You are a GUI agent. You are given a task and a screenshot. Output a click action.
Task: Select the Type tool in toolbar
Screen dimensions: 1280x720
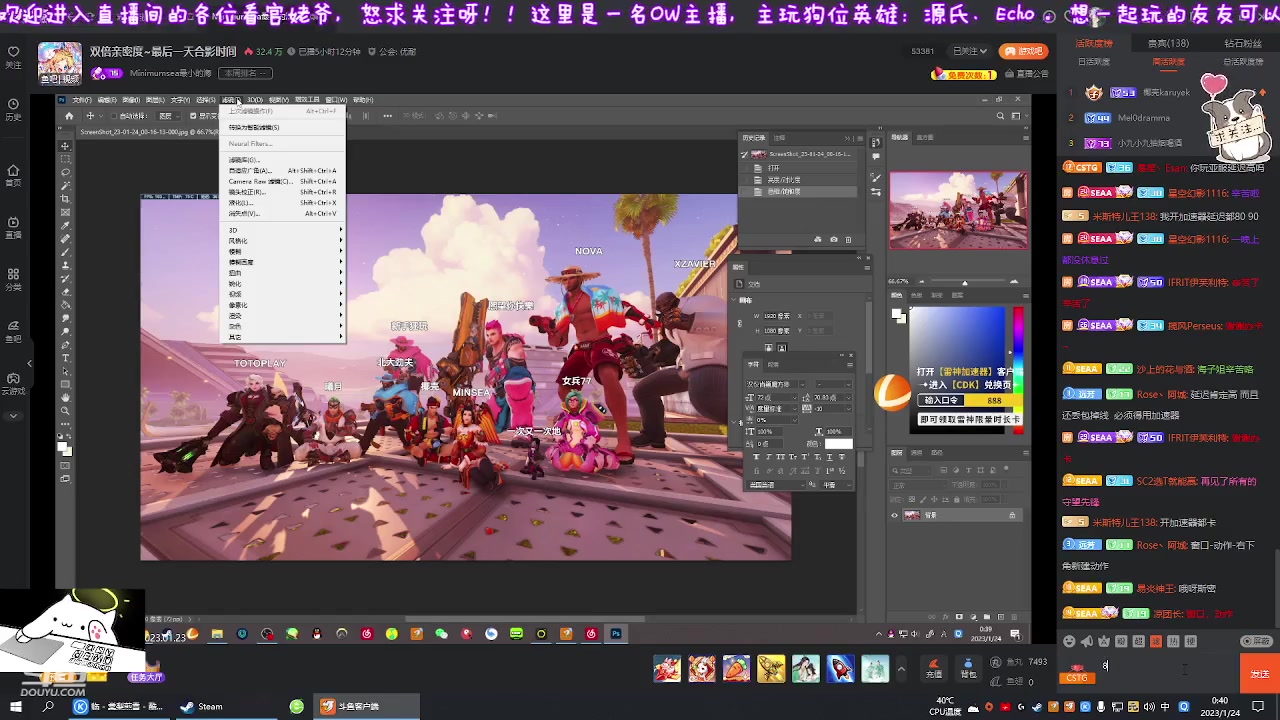[x=66, y=357]
